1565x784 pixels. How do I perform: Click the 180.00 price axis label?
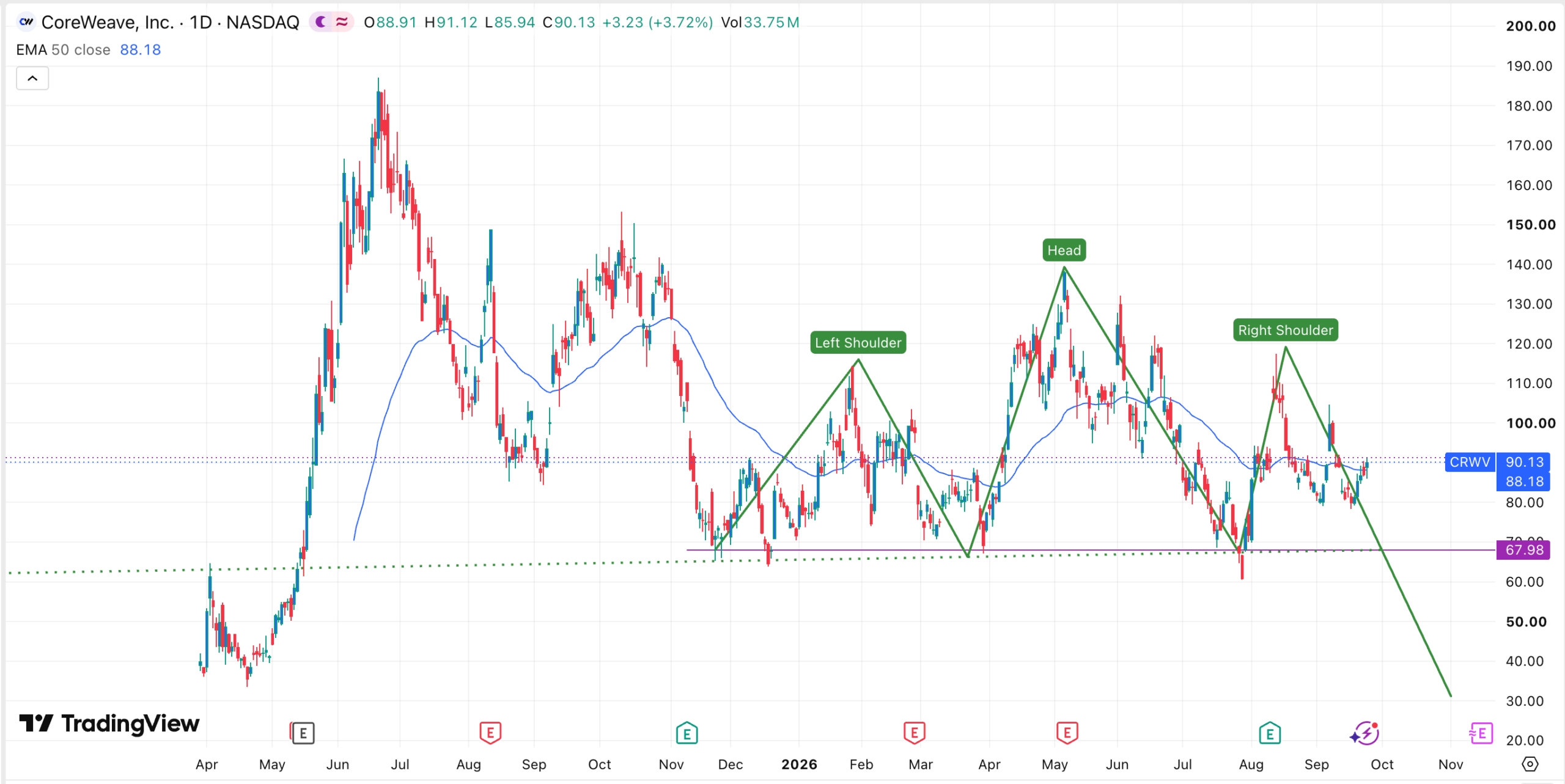(x=1529, y=106)
